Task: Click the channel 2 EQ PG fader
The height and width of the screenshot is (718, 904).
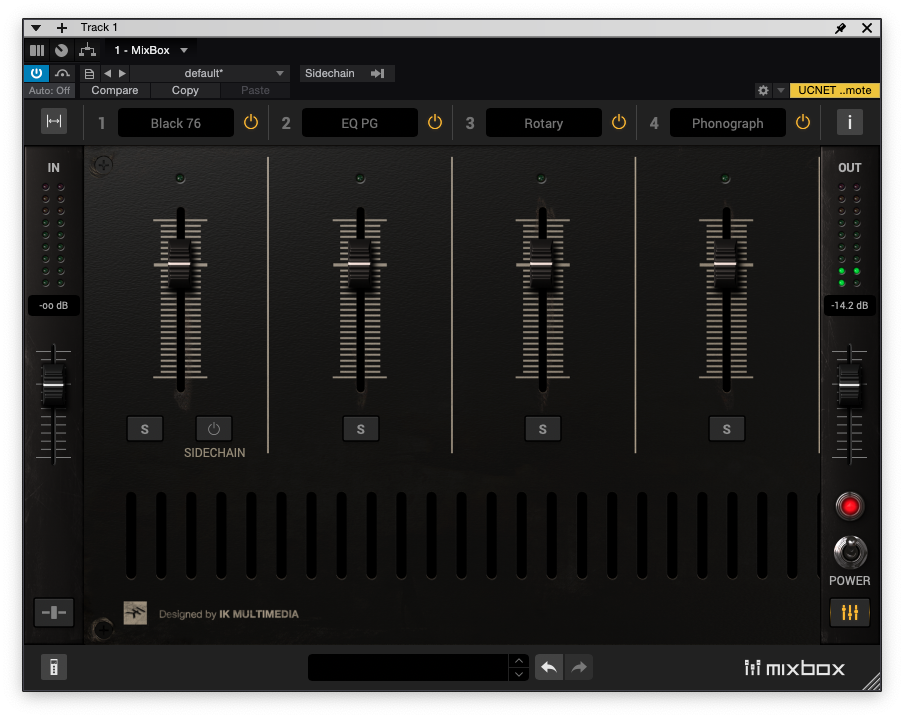Action: (x=359, y=264)
